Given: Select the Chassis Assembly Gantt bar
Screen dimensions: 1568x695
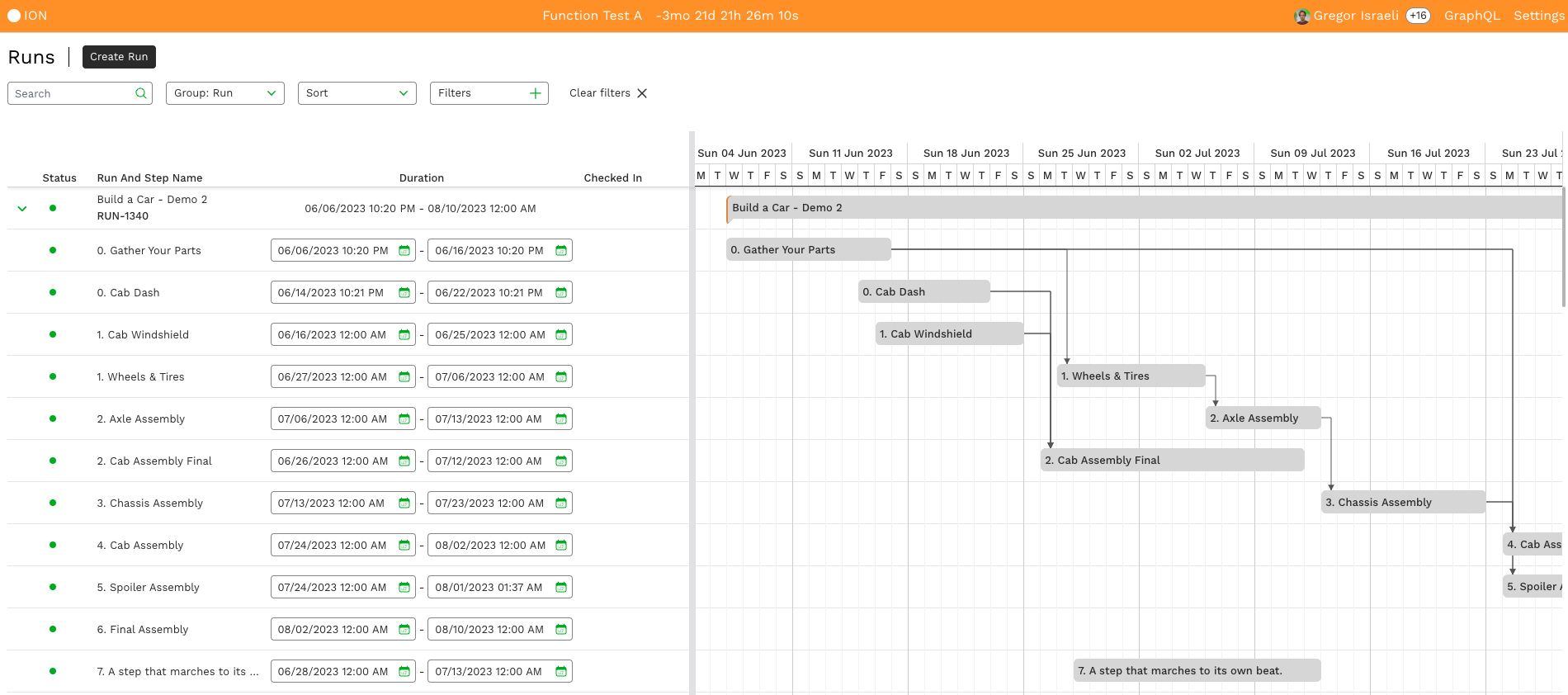Looking at the screenshot, I should (1403, 503).
